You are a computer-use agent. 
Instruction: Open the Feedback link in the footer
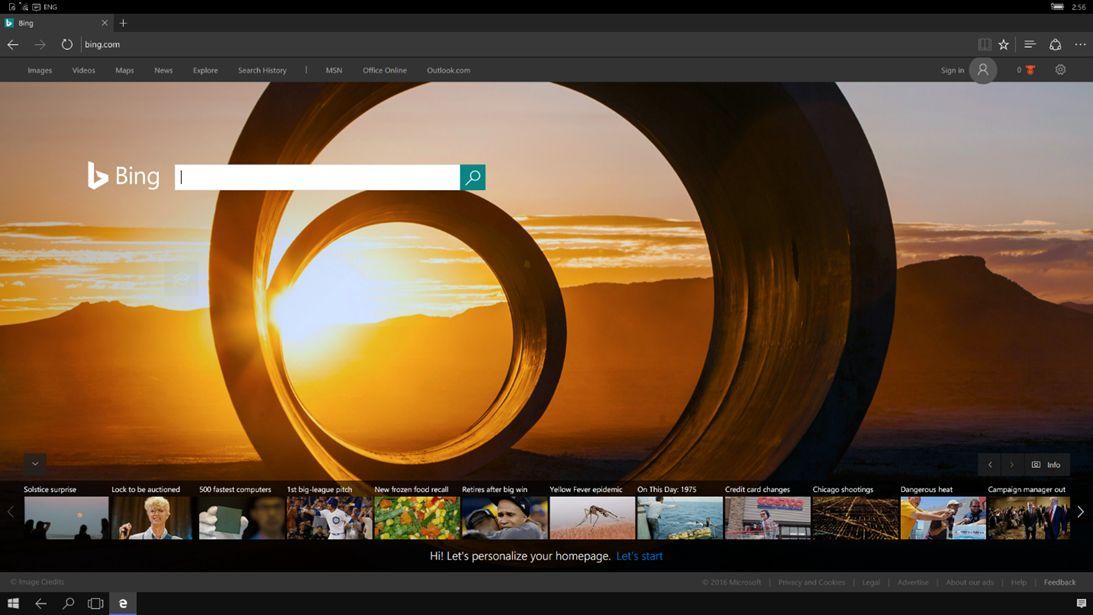click(x=1059, y=581)
